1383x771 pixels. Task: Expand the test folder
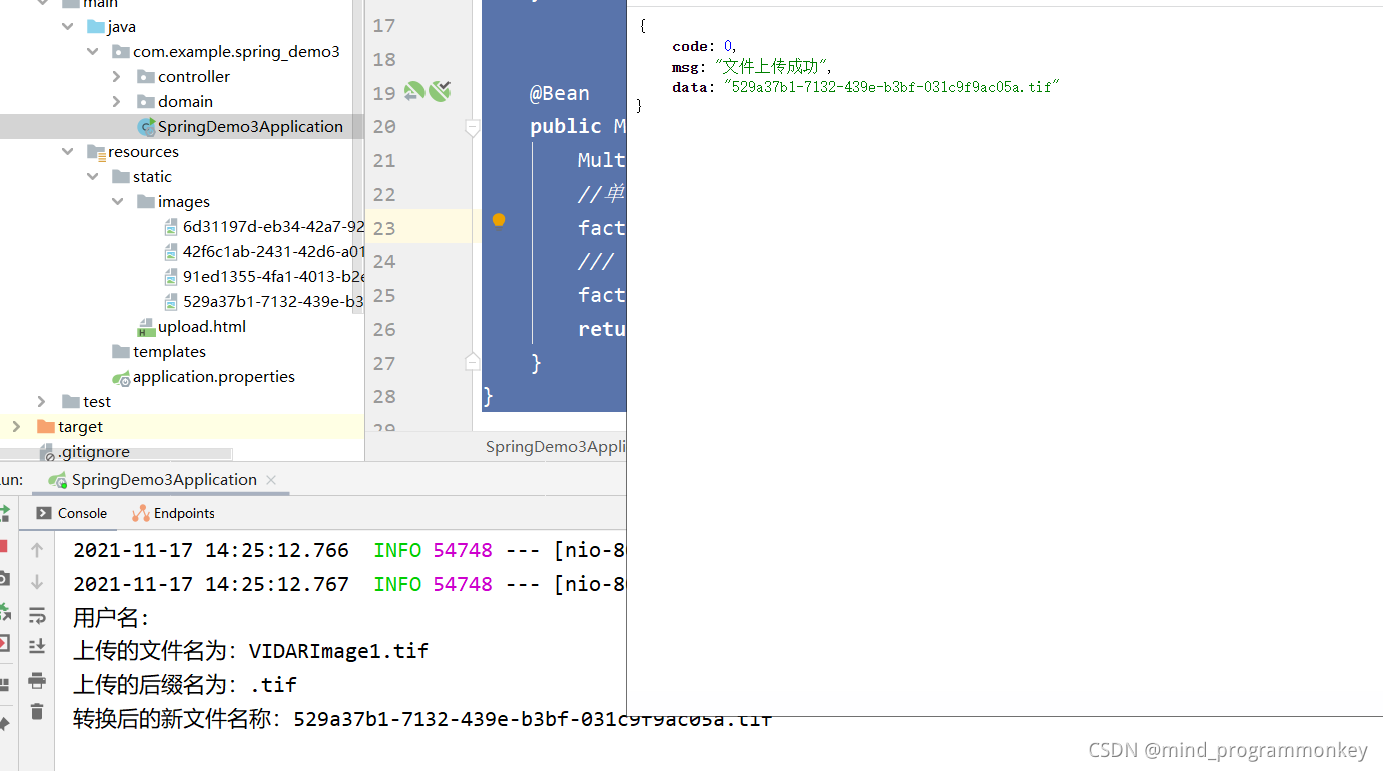coord(42,401)
